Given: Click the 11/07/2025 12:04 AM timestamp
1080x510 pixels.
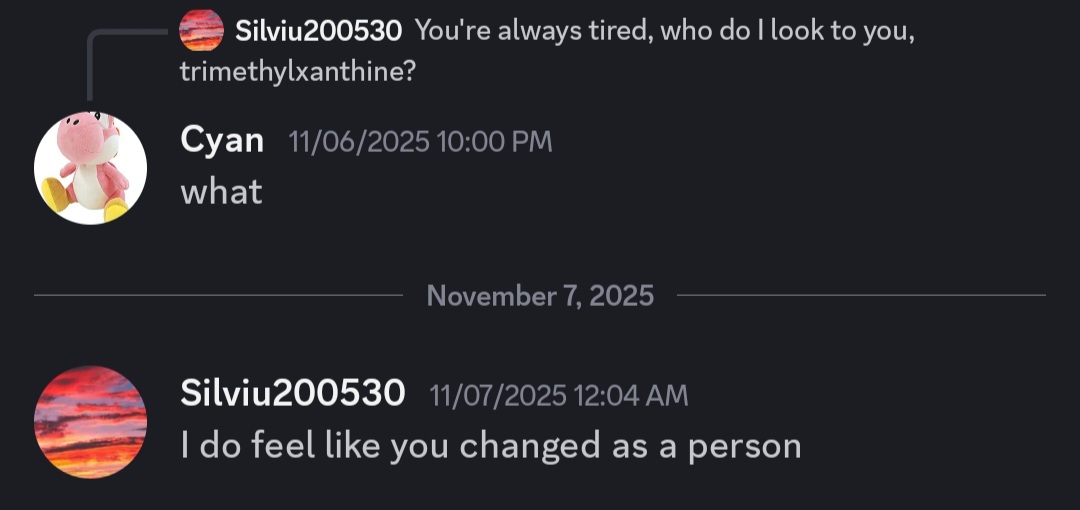Looking at the screenshot, I should pos(558,395).
